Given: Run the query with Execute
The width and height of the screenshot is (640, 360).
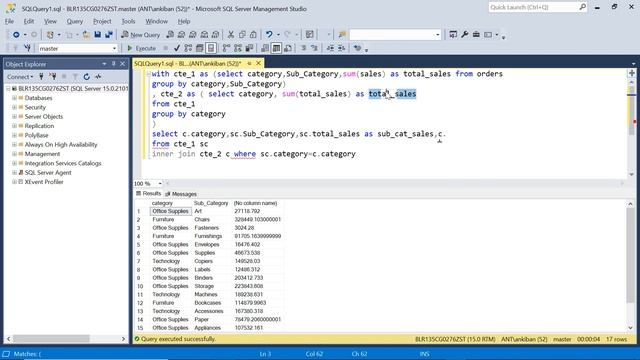Looking at the screenshot, I should (141, 48).
